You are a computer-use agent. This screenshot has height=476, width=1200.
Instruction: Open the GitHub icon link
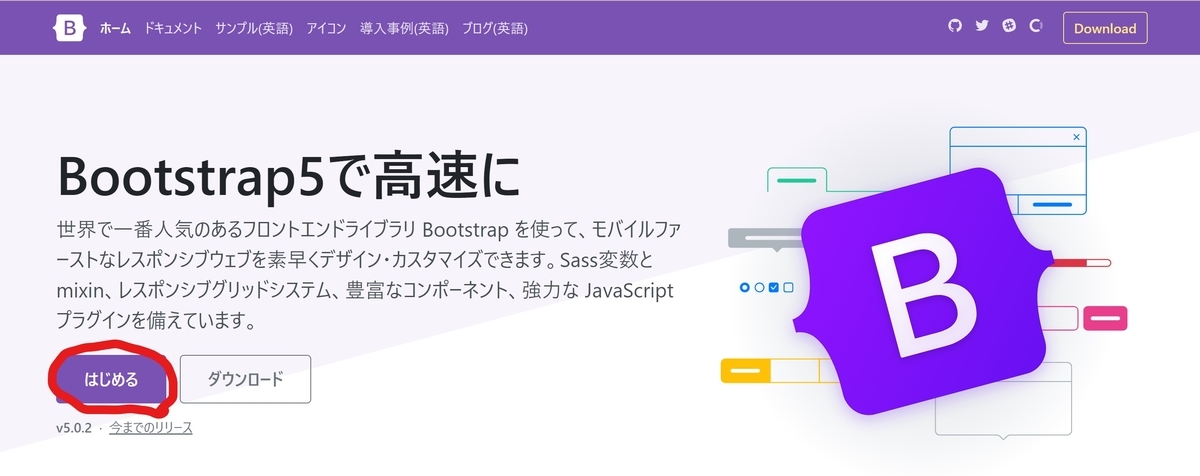pos(955,27)
